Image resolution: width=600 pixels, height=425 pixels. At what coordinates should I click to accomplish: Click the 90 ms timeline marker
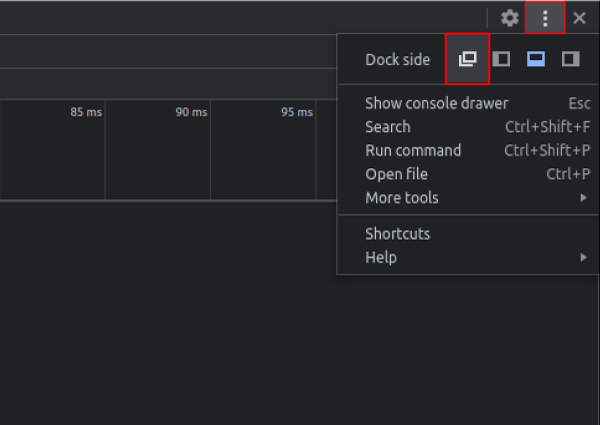tap(191, 112)
